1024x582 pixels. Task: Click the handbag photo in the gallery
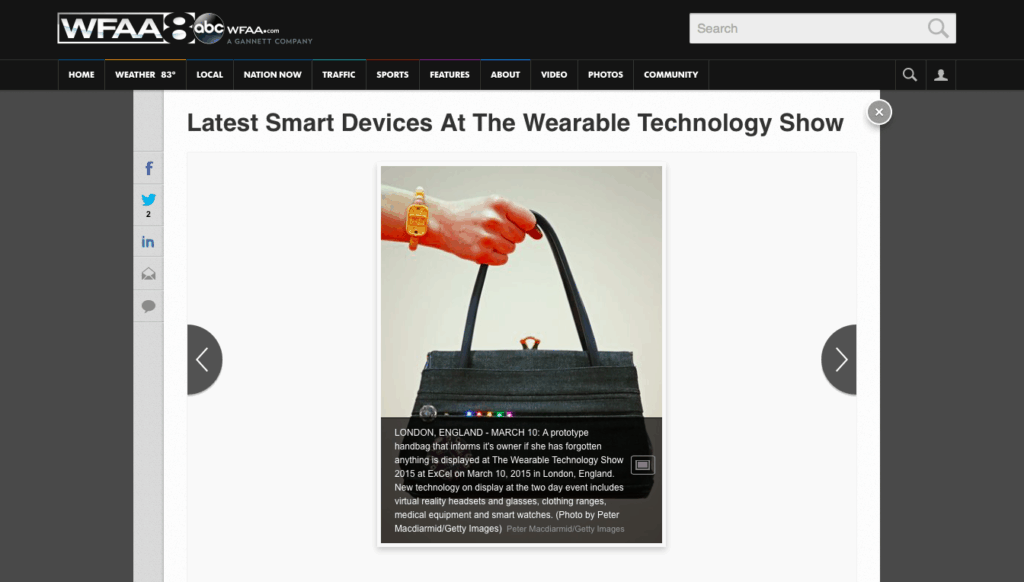tap(521, 291)
